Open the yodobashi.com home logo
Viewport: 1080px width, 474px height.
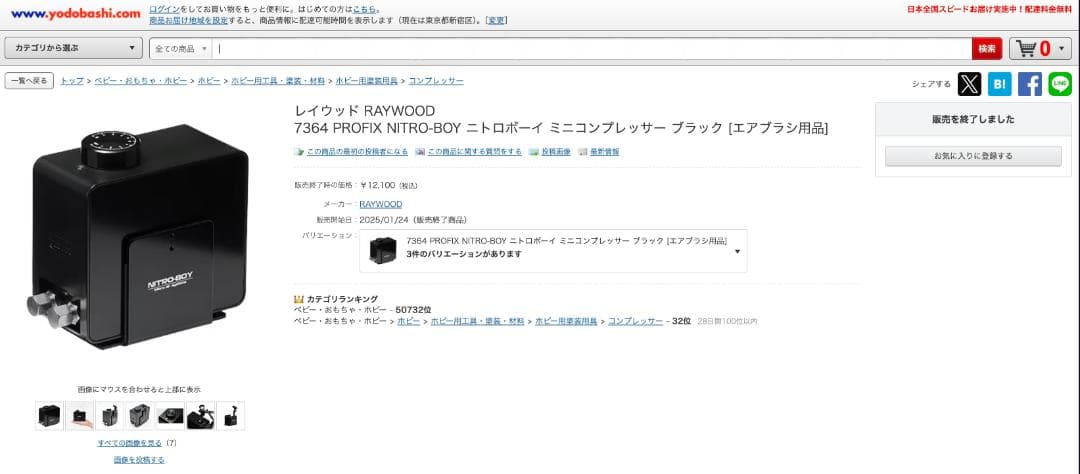click(76, 14)
